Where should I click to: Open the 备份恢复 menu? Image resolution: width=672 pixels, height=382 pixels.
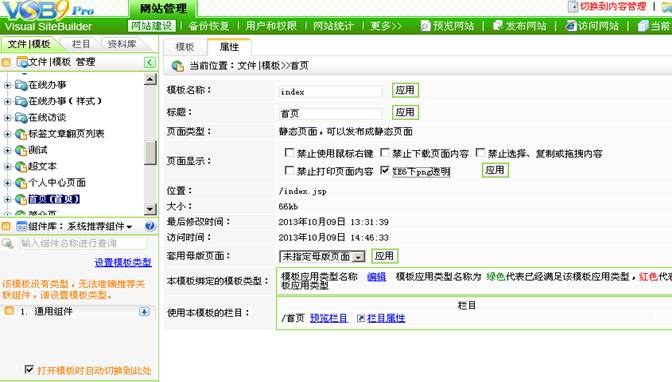[x=209, y=26]
